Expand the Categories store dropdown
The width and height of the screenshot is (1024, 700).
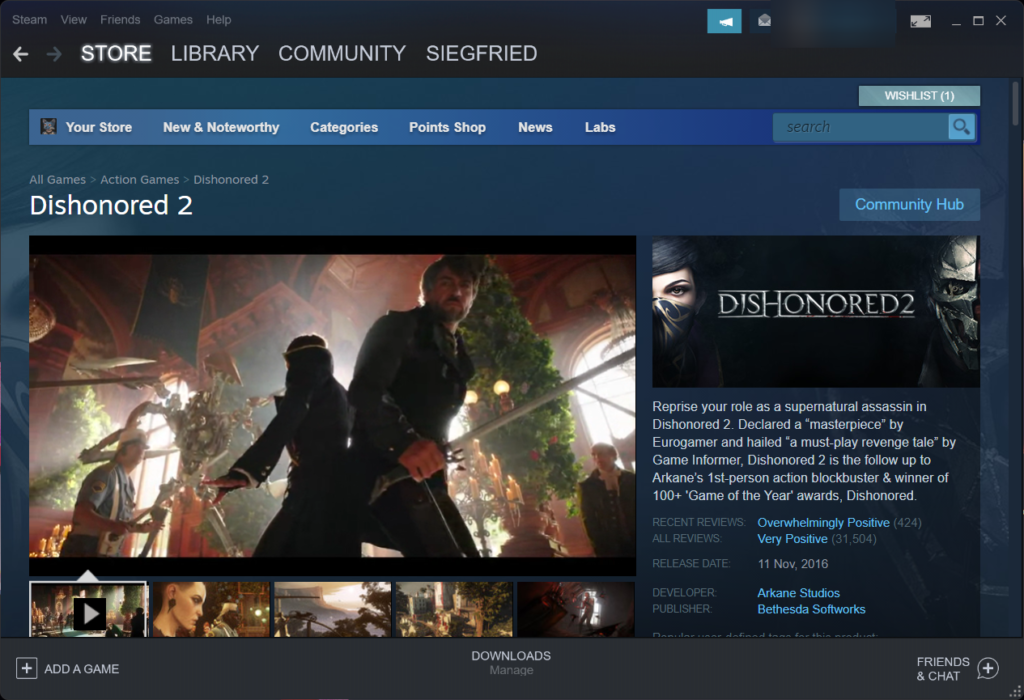click(344, 127)
